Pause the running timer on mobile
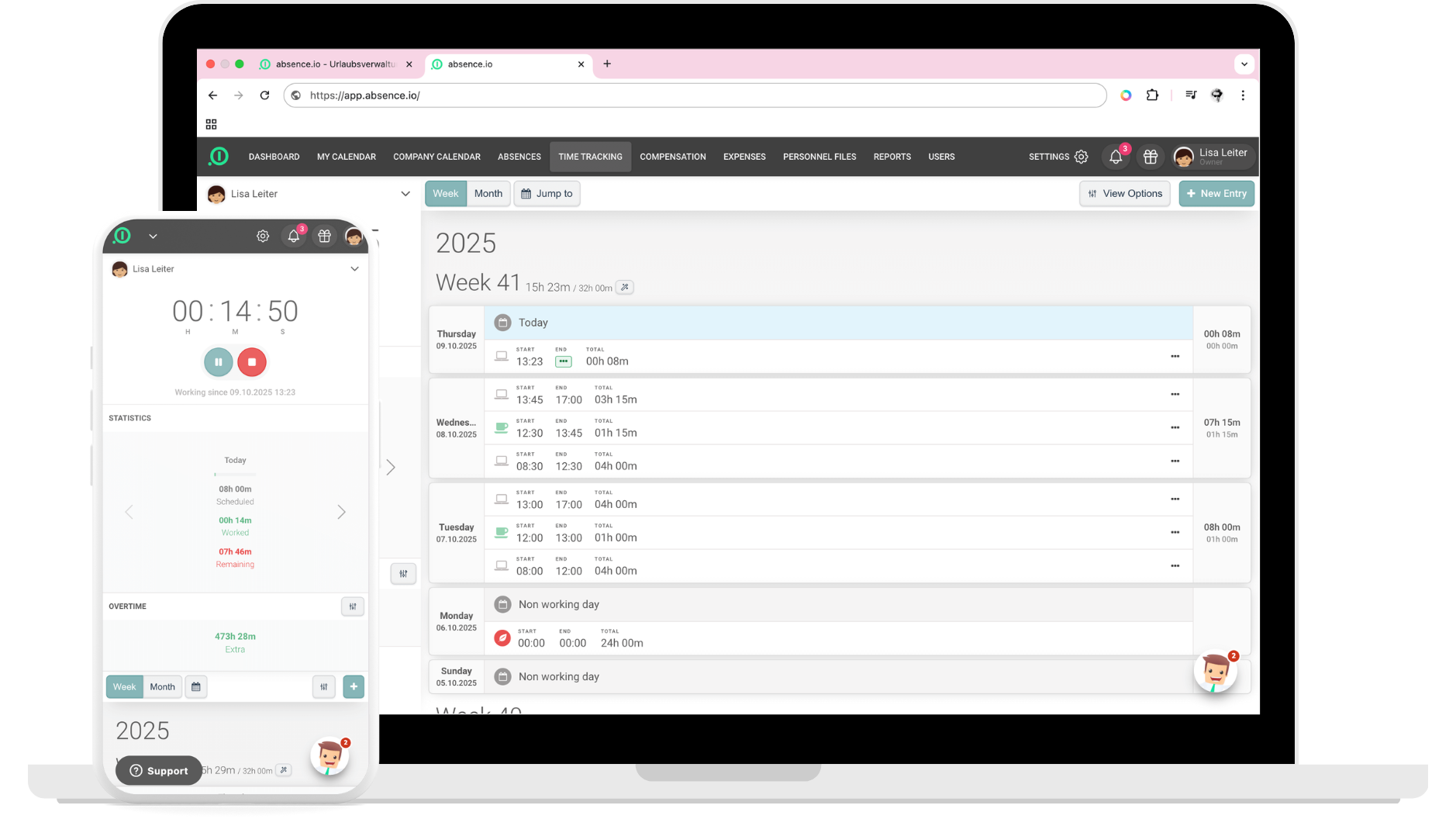 (218, 362)
